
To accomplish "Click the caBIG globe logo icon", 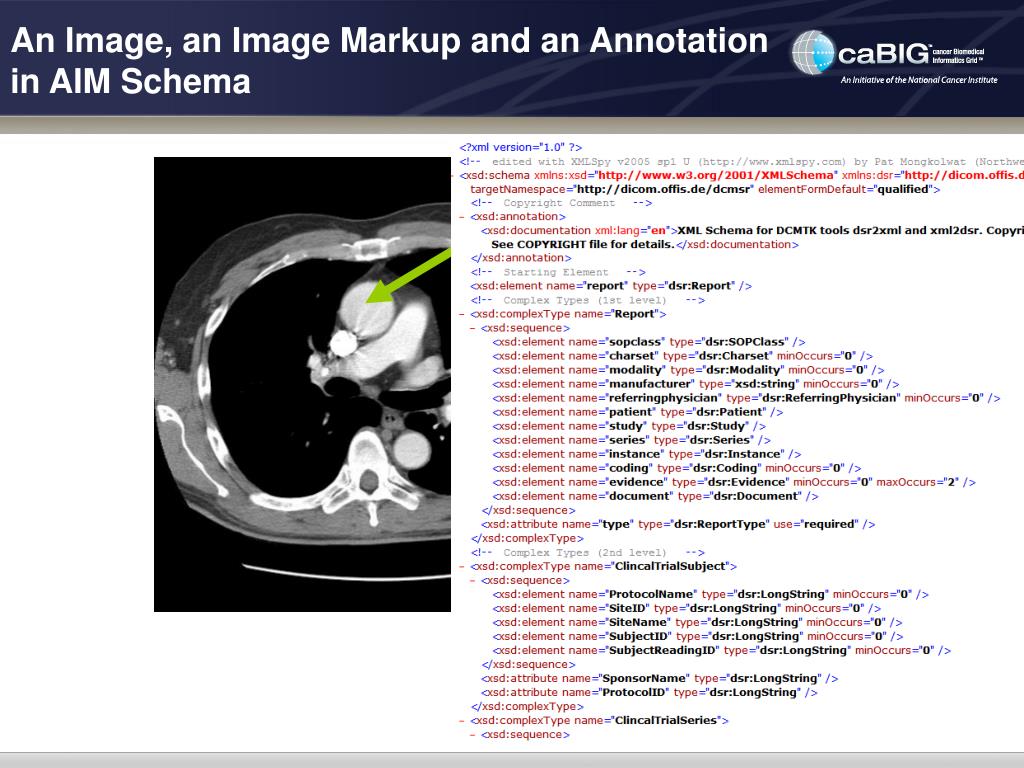I will 813,51.
